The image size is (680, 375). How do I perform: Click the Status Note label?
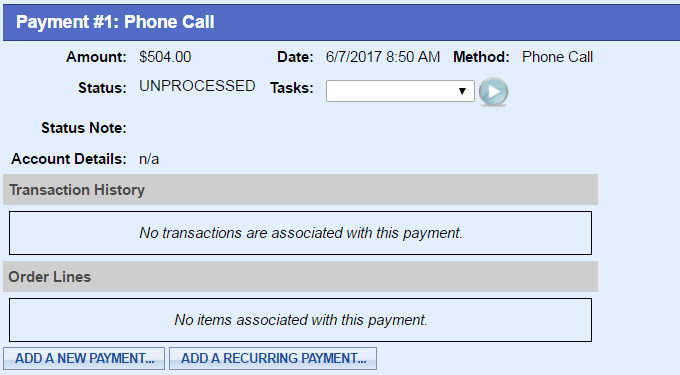(x=84, y=128)
